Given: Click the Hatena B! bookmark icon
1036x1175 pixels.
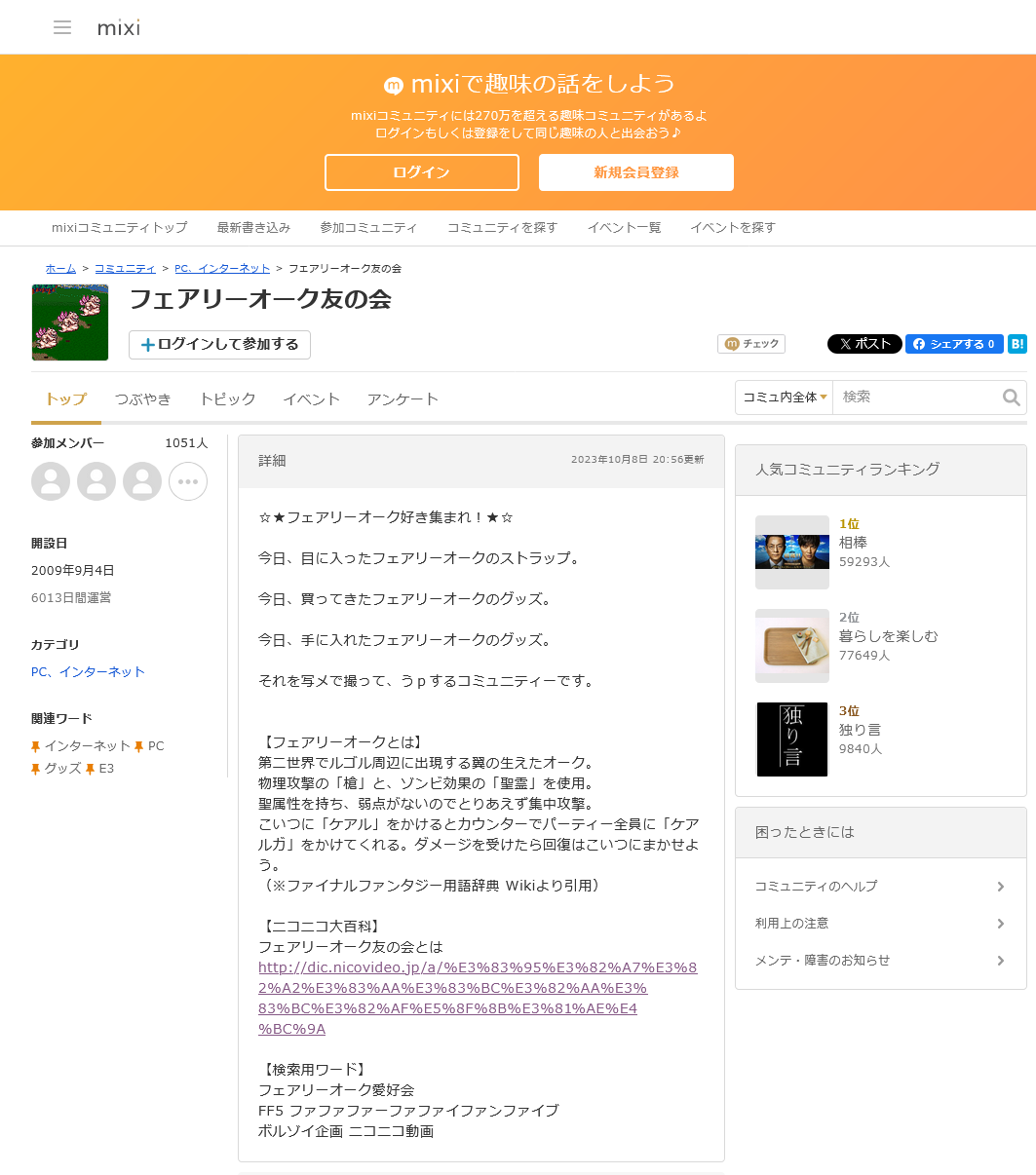Looking at the screenshot, I should [x=1017, y=344].
